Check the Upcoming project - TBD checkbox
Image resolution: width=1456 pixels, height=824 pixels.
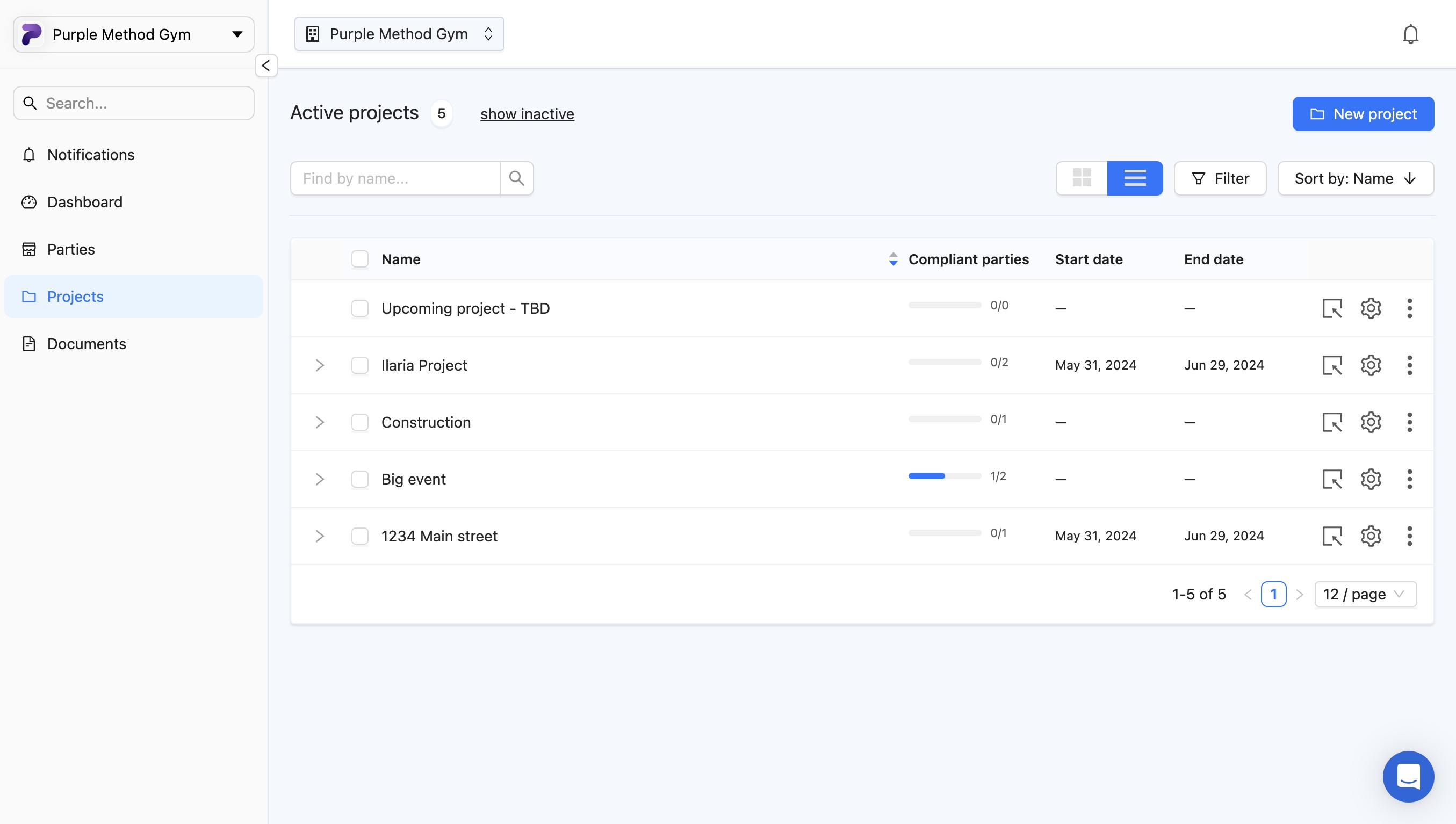click(360, 308)
